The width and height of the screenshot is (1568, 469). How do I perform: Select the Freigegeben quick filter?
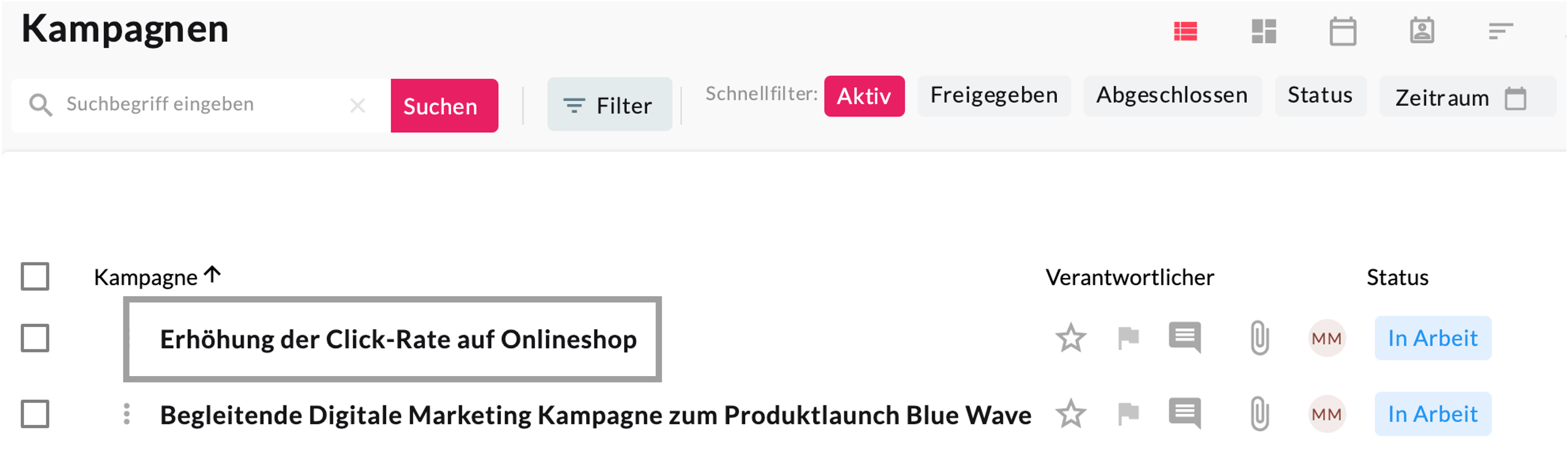click(x=993, y=96)
